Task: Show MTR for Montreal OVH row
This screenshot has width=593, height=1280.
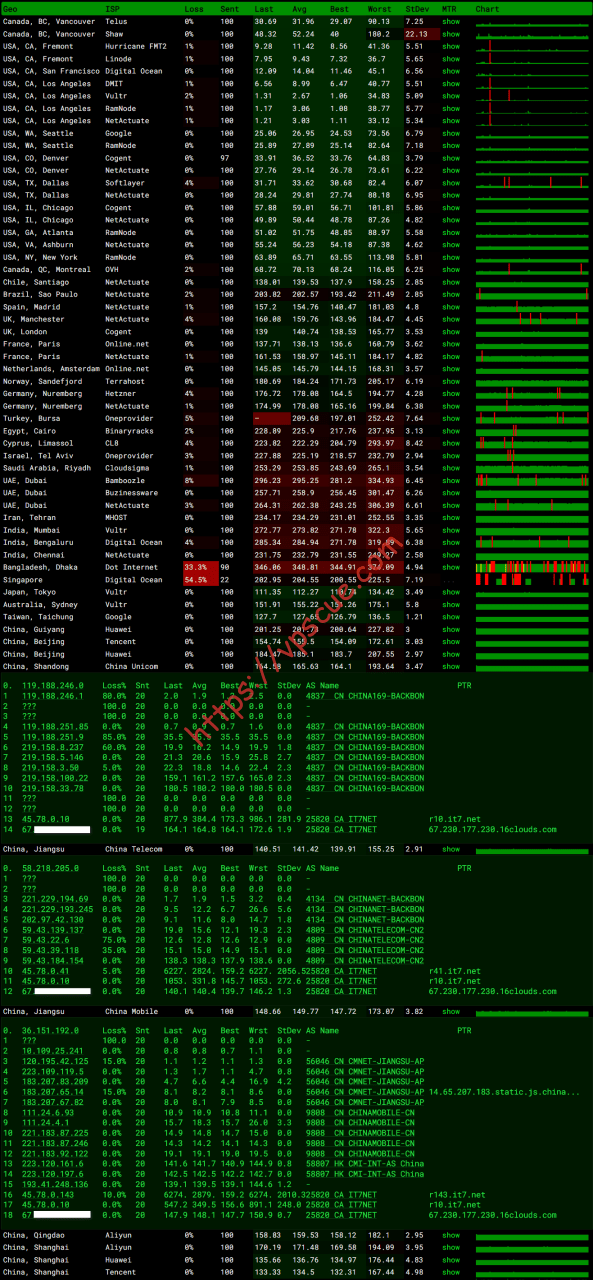Action: (x=451, y=270)
